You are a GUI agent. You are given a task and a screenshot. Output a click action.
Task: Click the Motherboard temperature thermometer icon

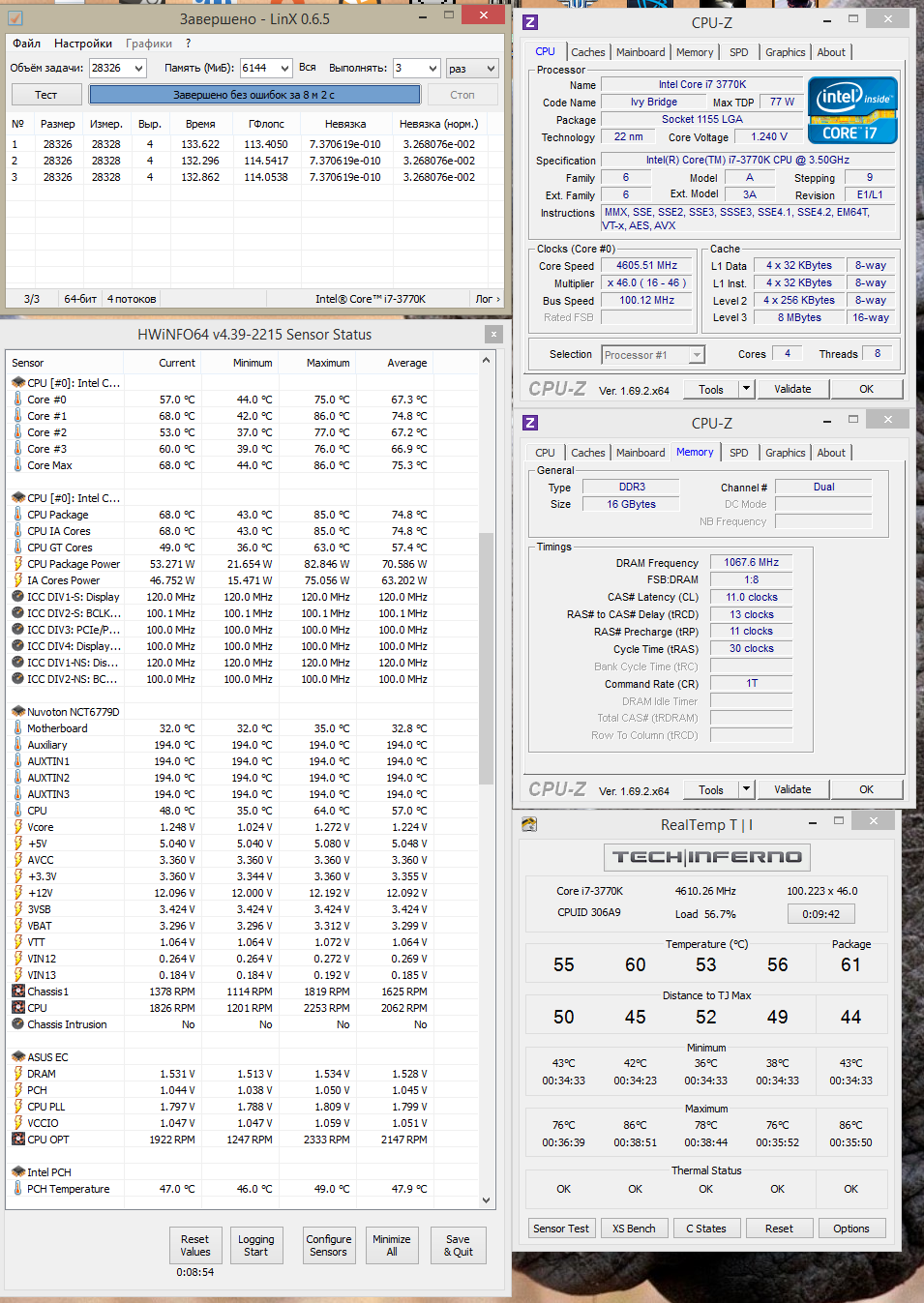pyautogui.click(x=17, y=728)
